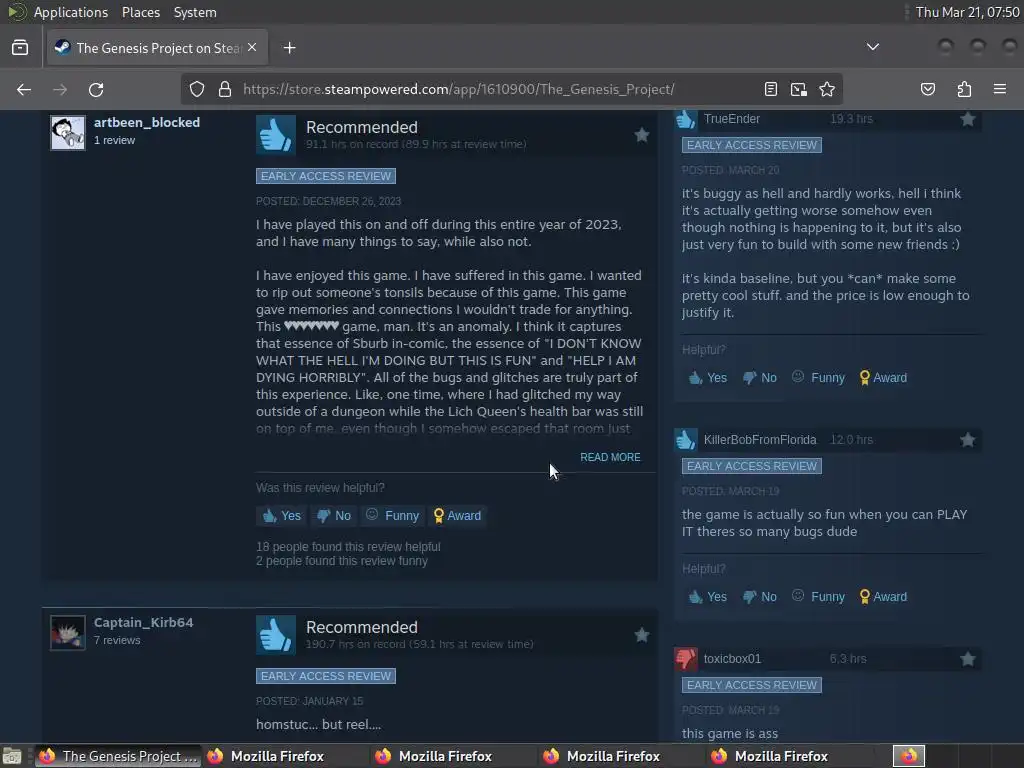Click star icon on KillerBobFromFlorida's review
This screenshot has width=1024, height=768.
967,440
